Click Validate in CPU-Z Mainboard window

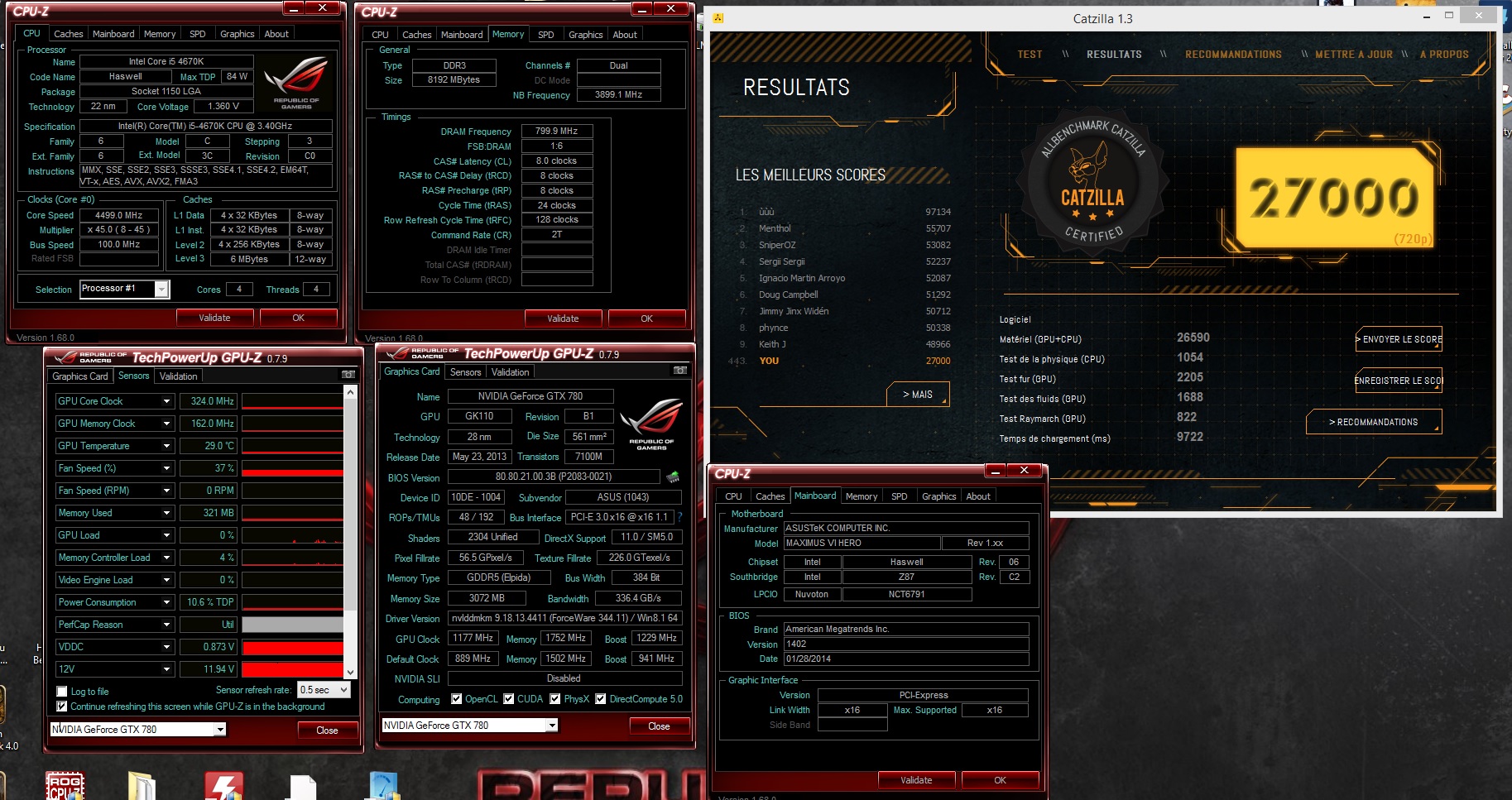[916, 780]
